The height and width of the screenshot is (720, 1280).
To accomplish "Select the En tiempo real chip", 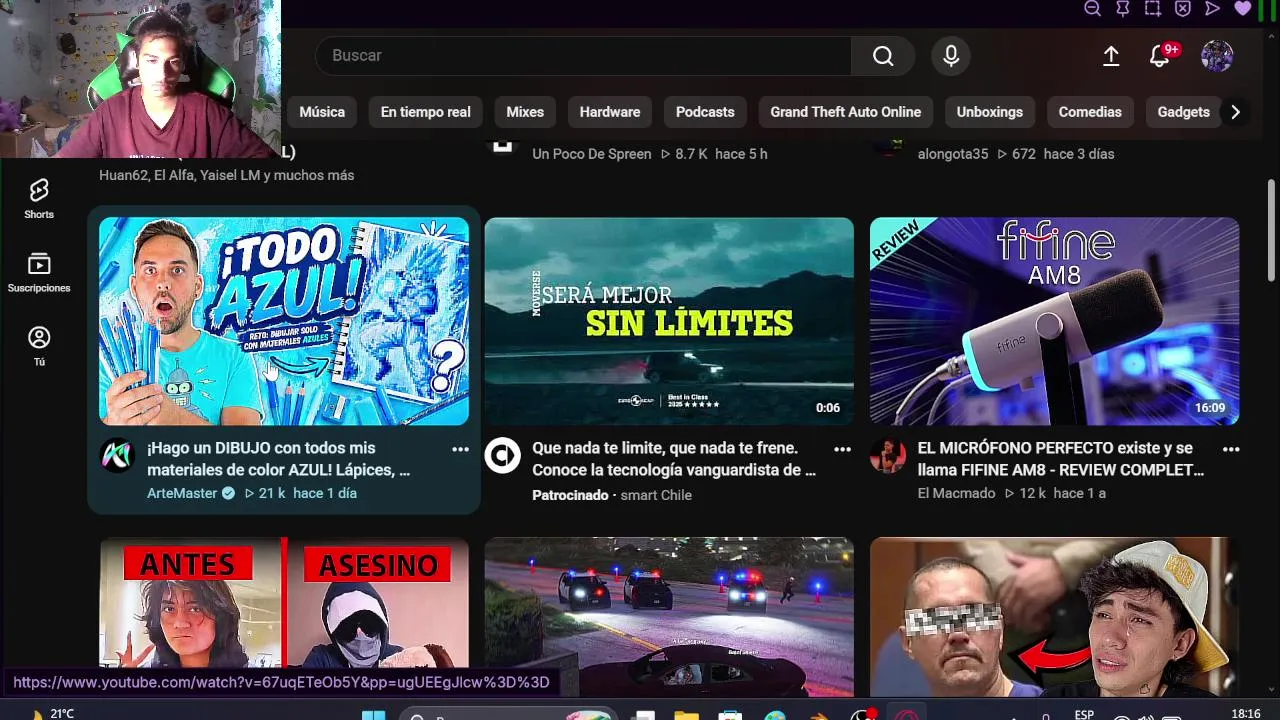I will 425,112.
